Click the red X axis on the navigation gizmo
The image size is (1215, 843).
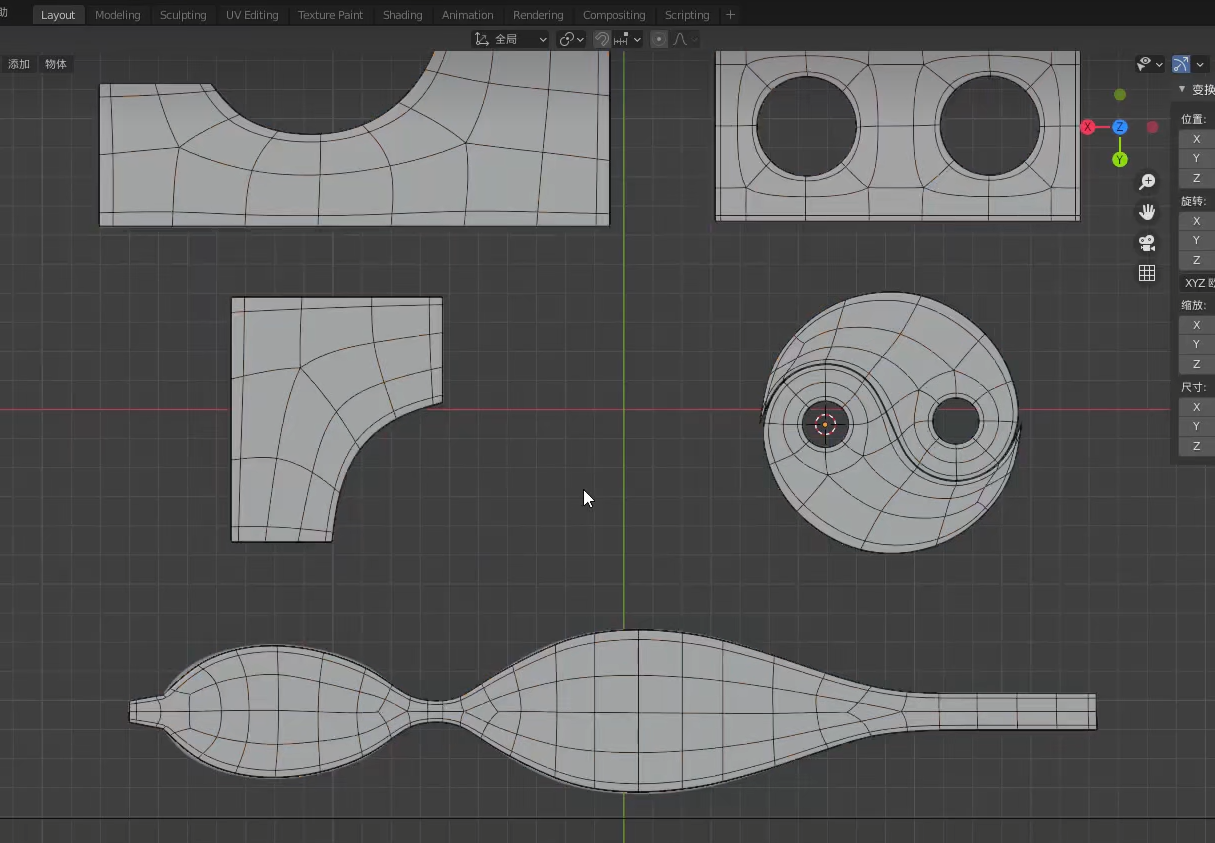coord(1088,127)
